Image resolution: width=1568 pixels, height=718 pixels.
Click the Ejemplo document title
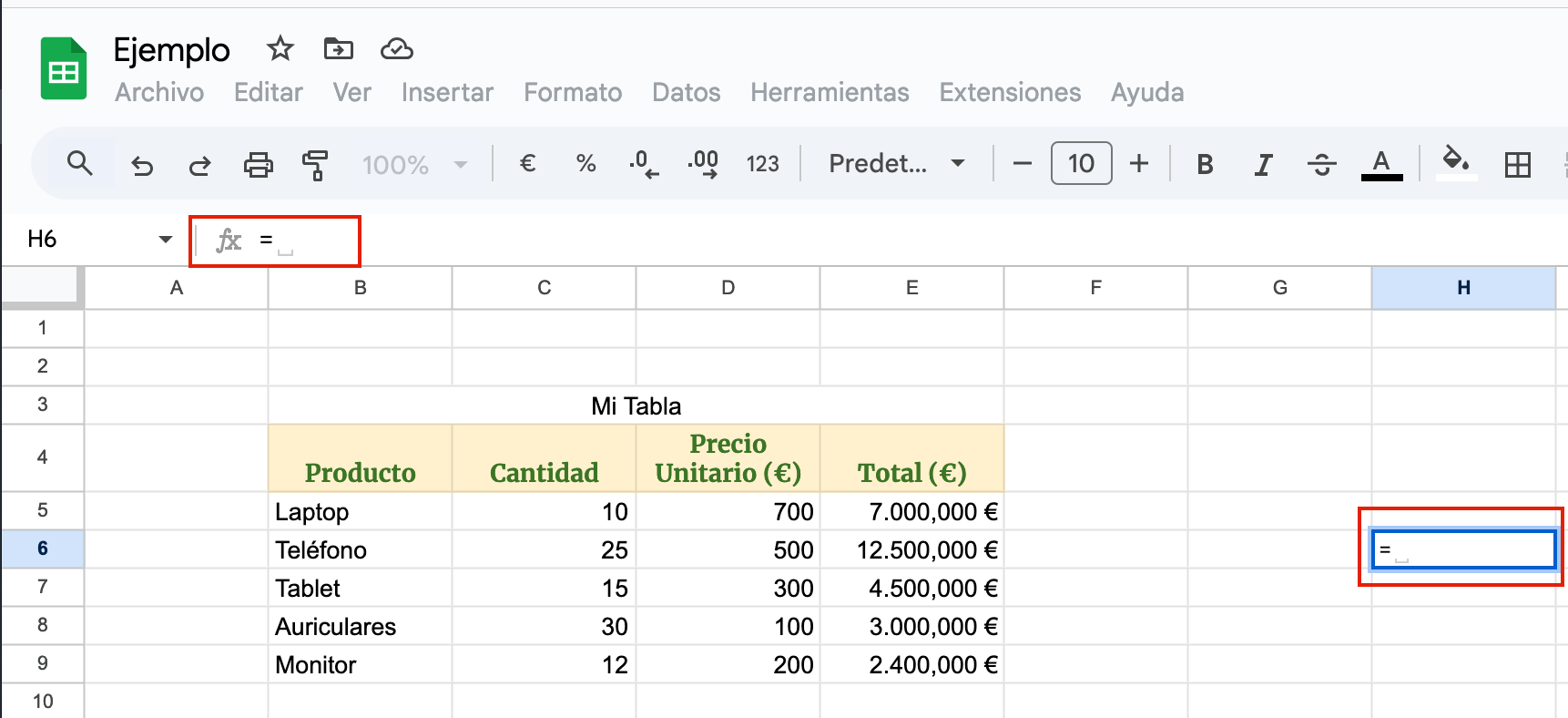coord(171,49)
